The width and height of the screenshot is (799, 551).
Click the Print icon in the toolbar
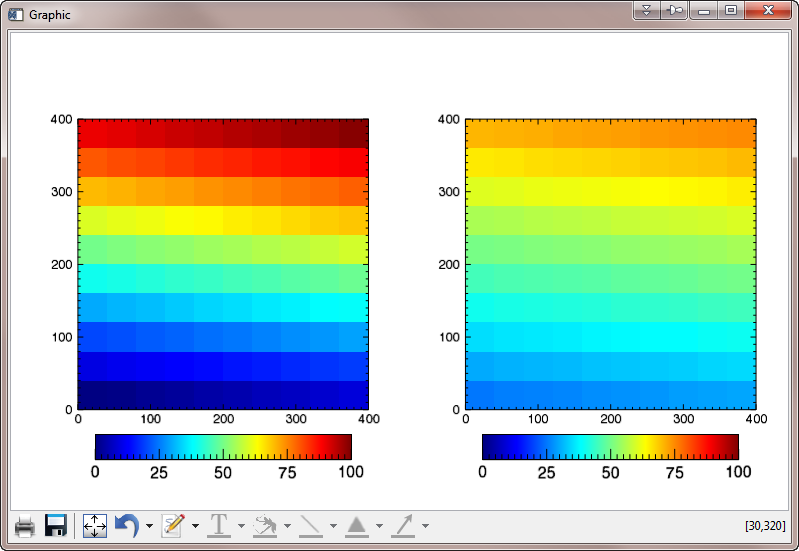25,525
